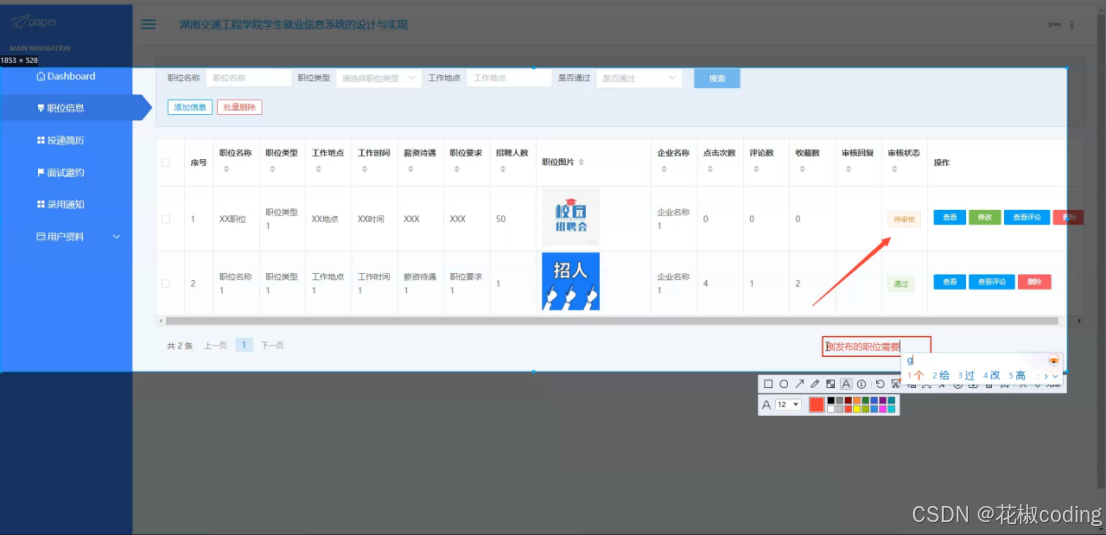Sort by 职位图片 column arrows
The image size is (1106, 535).
(x=581, y=162)
